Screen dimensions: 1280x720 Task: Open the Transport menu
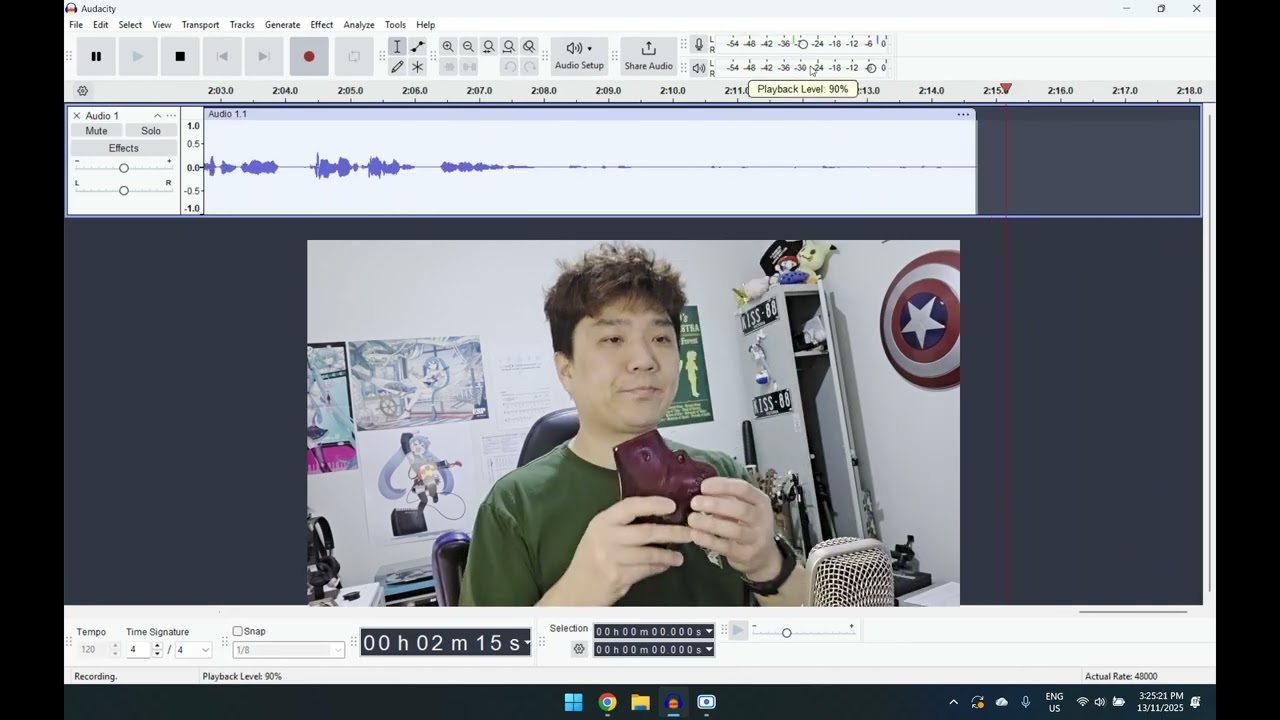(200, 25)
